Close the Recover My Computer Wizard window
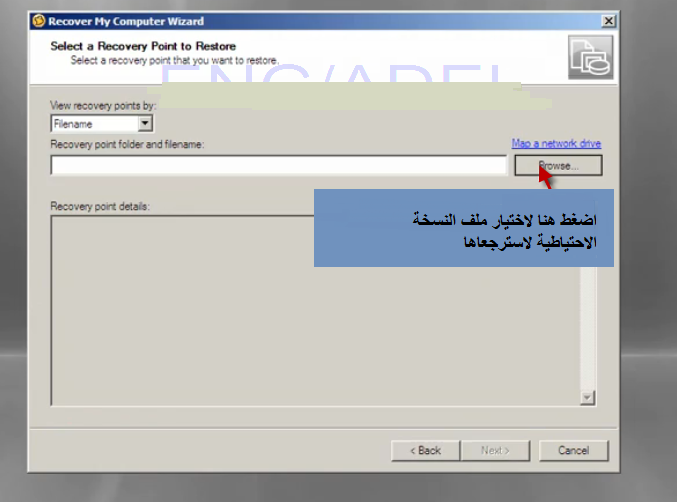The height and width of the screenshot is (502, 677). [x=608, y=21]
